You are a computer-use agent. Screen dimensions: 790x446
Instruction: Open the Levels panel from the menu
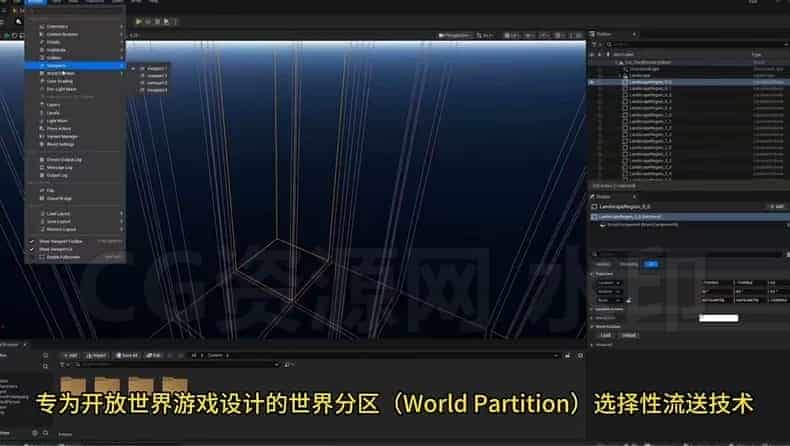click(x=75, y=113)
